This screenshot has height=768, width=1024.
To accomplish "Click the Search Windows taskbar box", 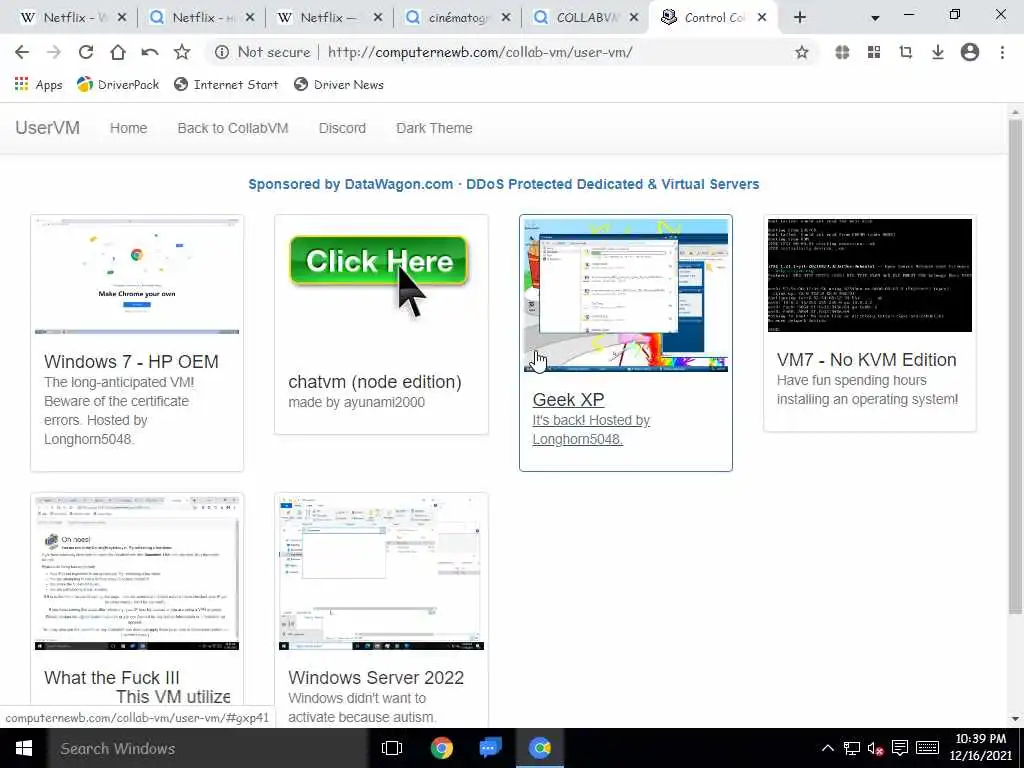I will [x=208, y=748].
